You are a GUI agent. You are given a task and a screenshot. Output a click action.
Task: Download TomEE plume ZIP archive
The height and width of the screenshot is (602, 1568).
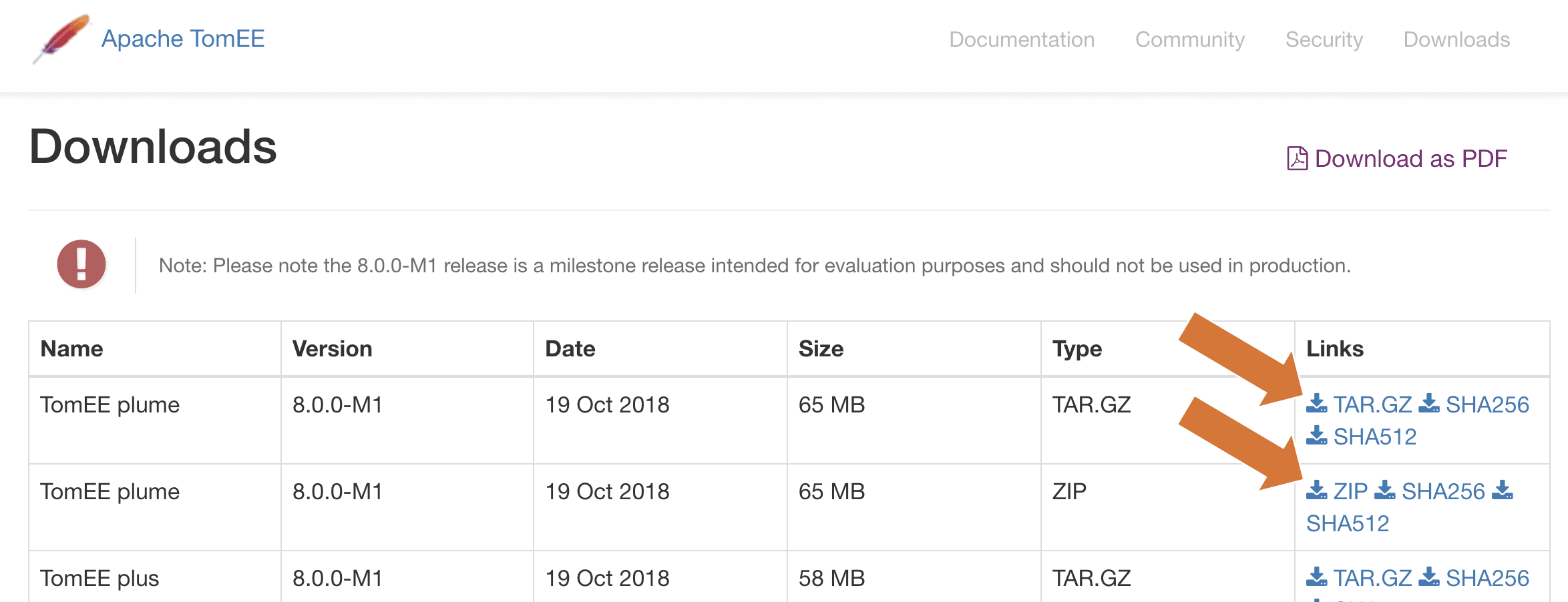(1350, 491)
